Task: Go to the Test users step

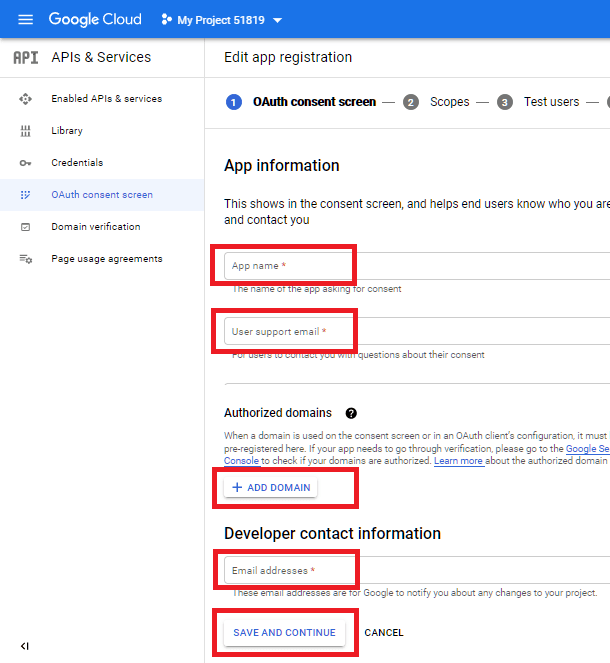Action: (551, 102)
